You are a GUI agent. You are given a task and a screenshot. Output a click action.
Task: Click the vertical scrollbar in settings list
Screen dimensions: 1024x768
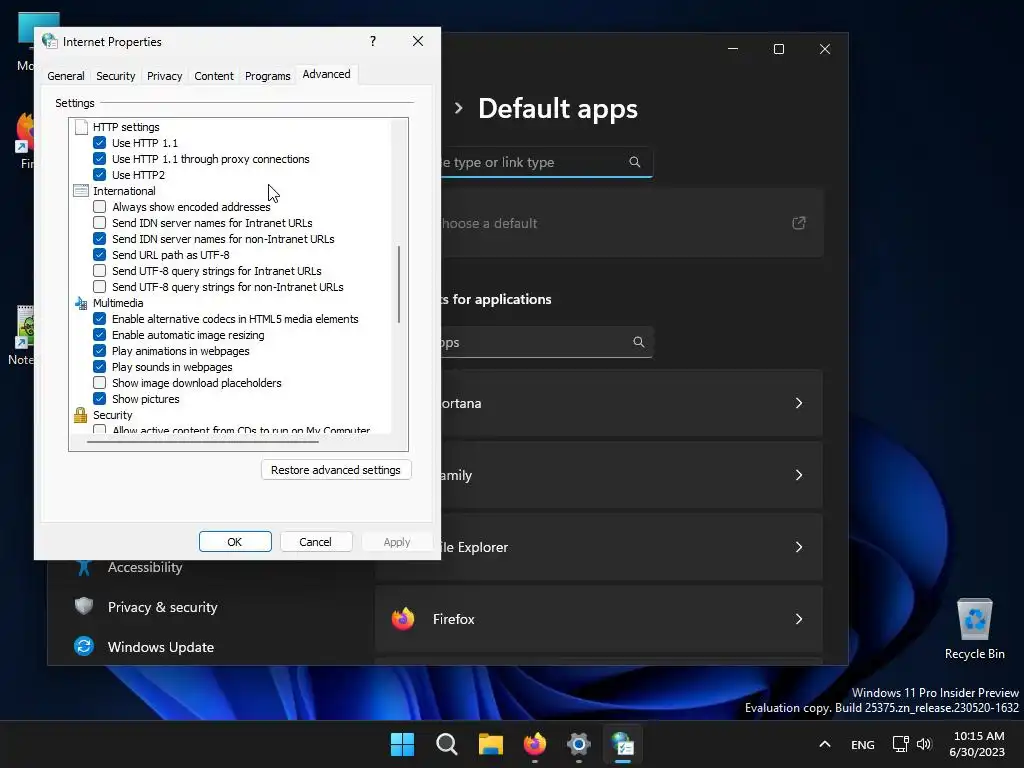click(399, 283)
